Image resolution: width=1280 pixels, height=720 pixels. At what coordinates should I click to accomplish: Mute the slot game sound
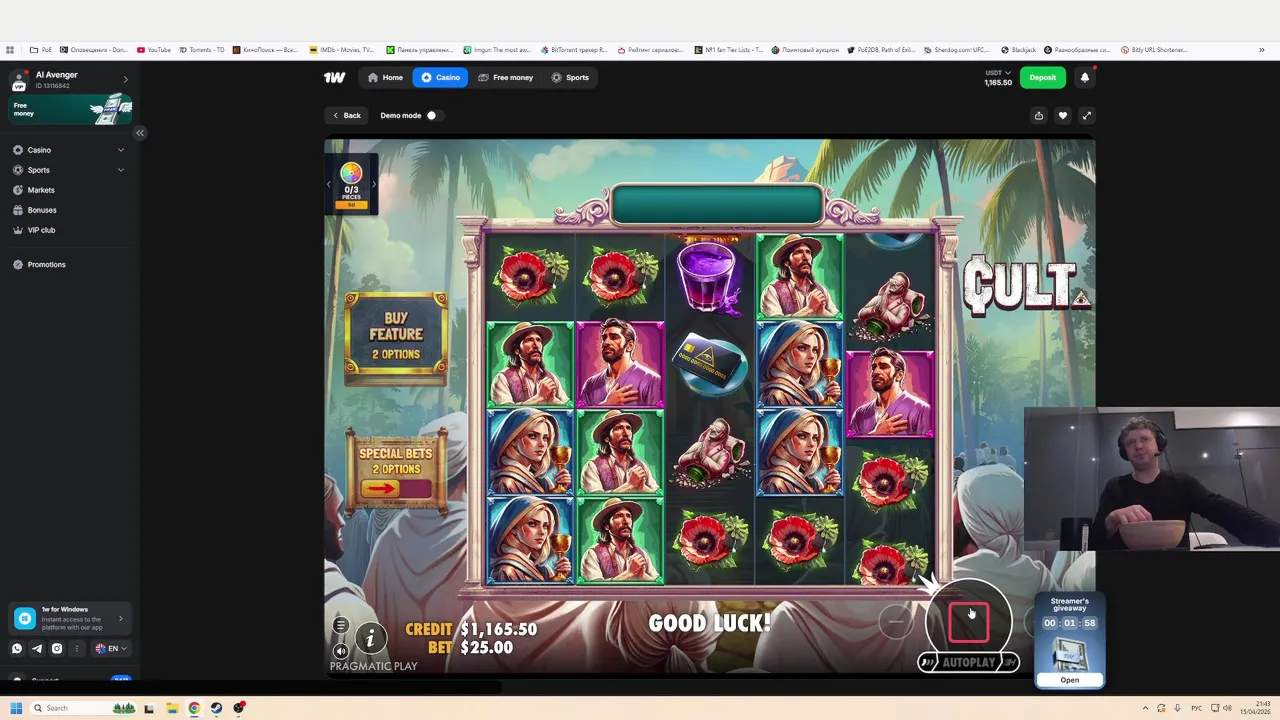(341, 651)
